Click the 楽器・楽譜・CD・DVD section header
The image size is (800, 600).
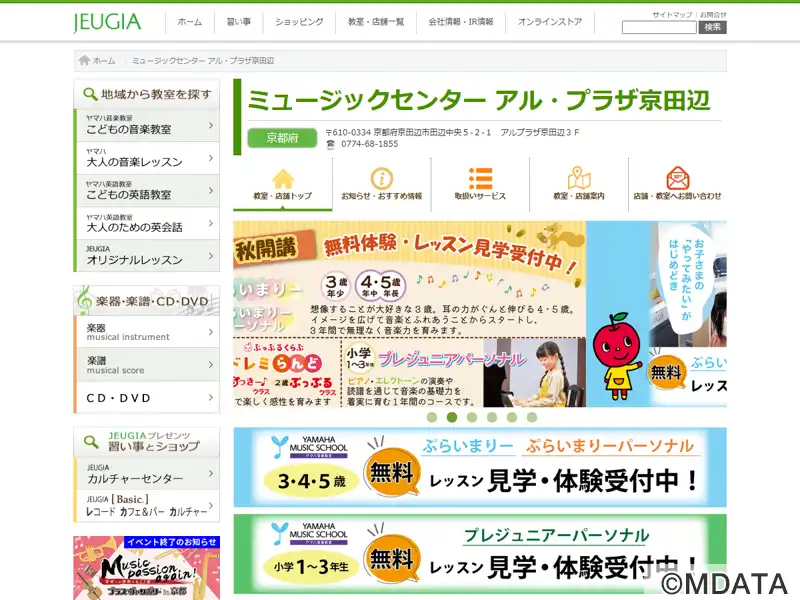coord(147,301)
